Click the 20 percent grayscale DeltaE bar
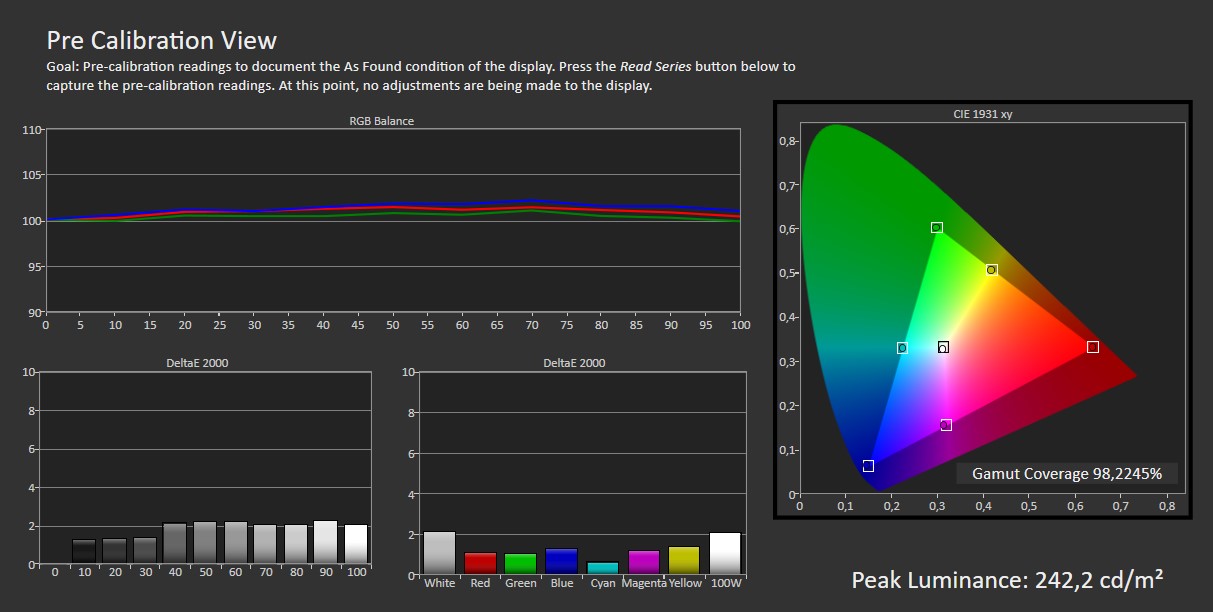Screen dimensions: 1213x612 click(114, 551)
